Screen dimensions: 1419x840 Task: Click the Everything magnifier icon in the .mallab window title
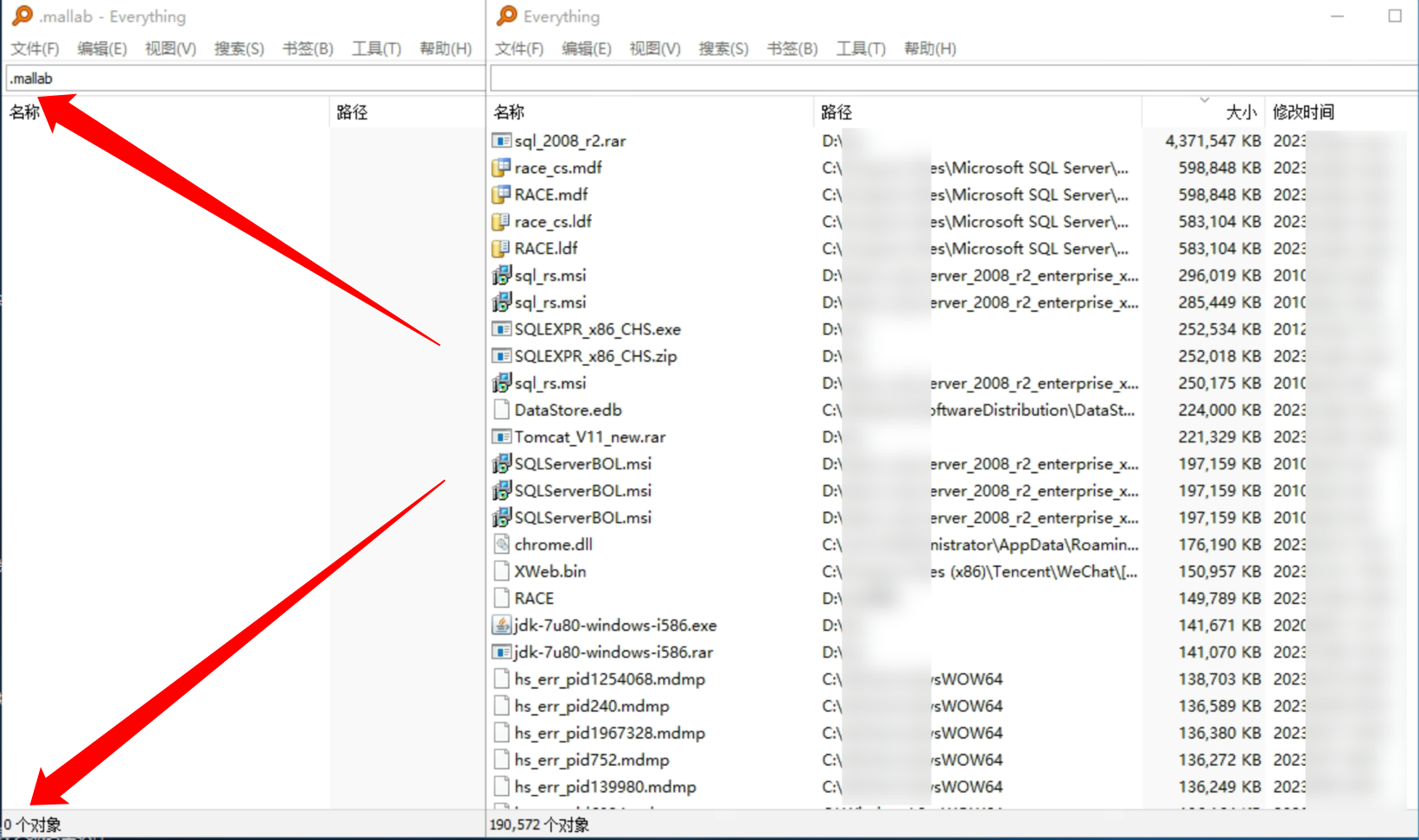22,16
